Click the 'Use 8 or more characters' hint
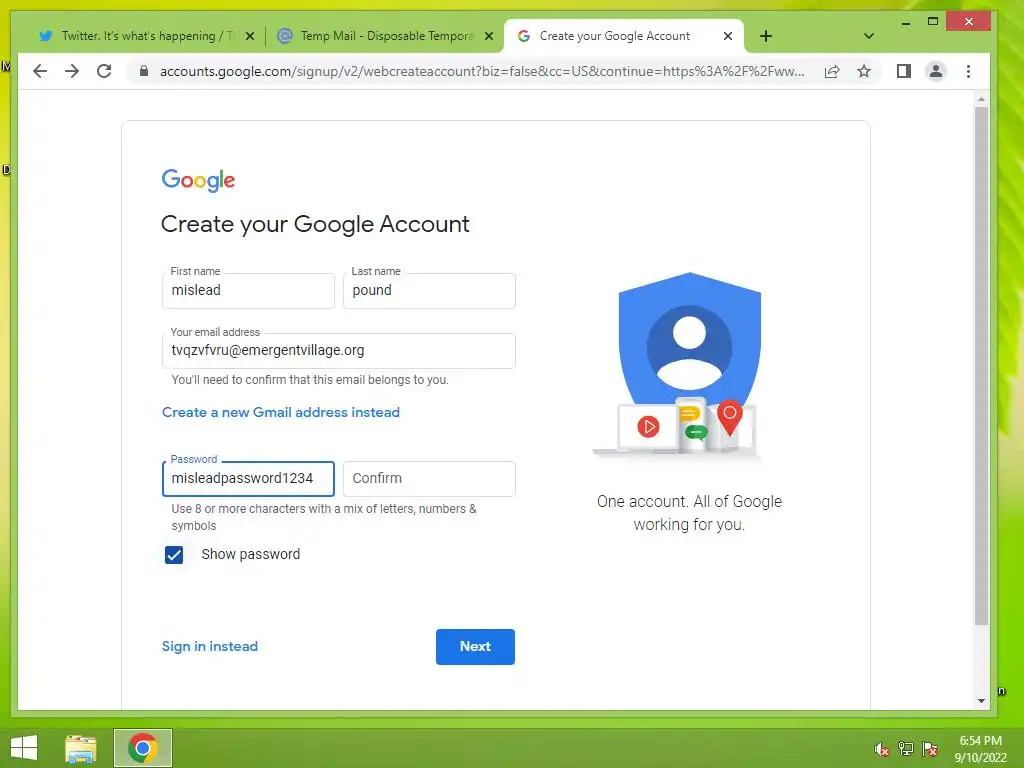This screenshot has height=768, width=1024. pos(324,517)
